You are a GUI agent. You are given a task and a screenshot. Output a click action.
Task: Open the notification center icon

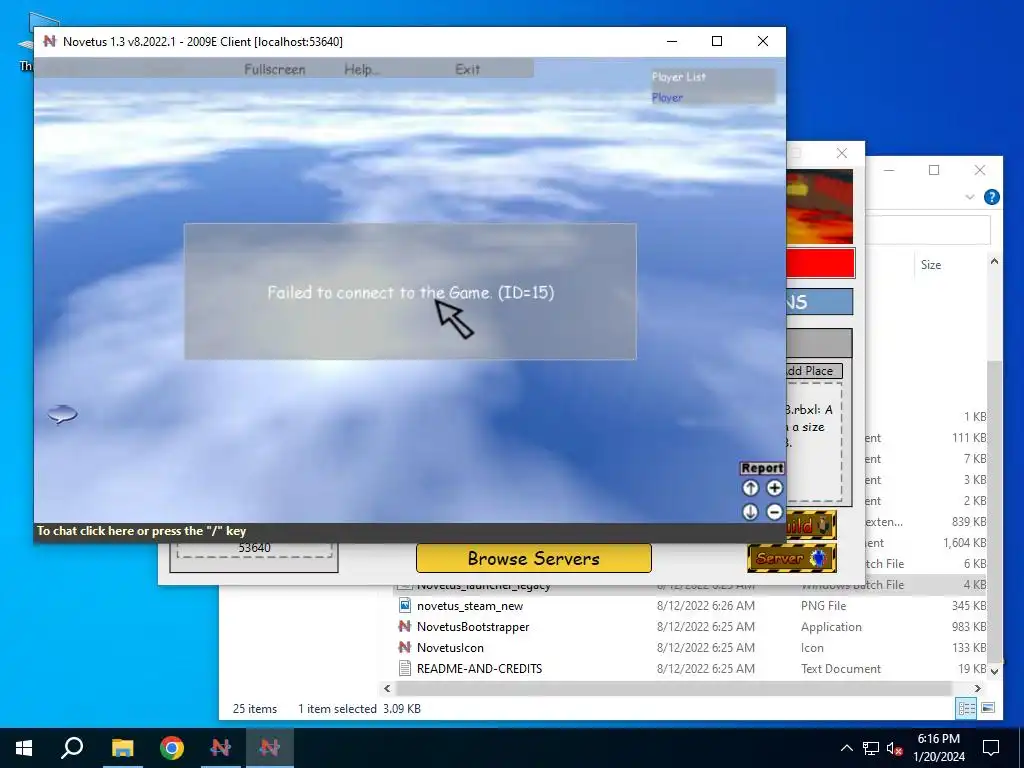[x=991, y=748]
